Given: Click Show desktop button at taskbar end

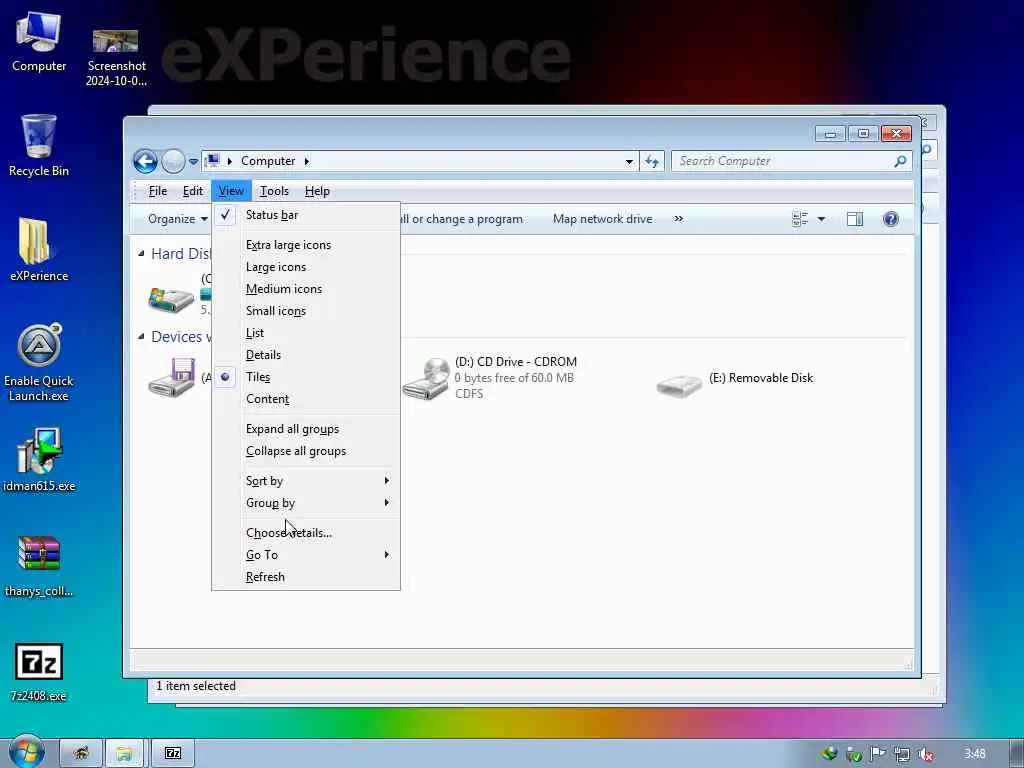Looking at the screenshot, I should tap(1016, 754).
